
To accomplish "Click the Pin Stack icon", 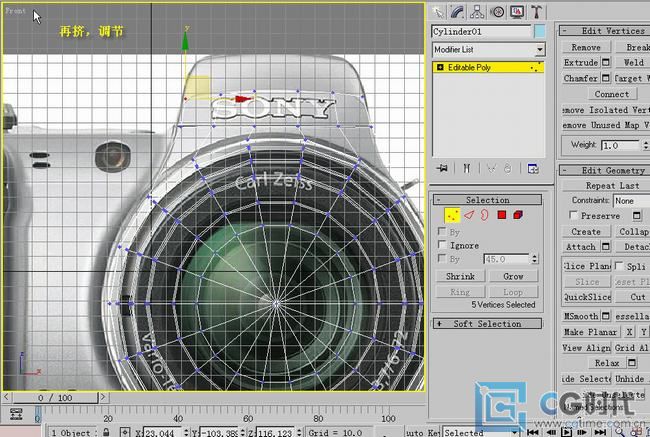I will [x=442, y=168].
